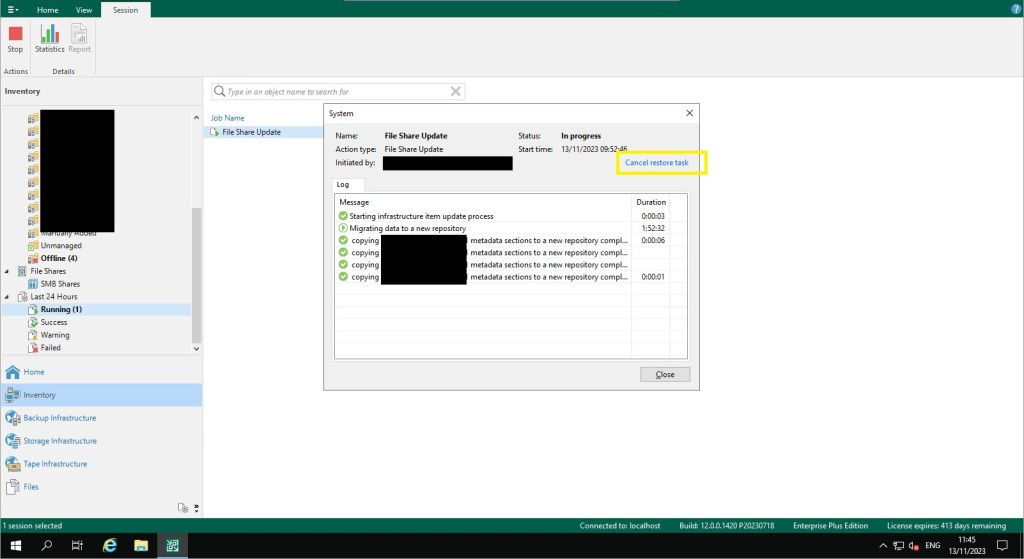Click the Duration column header
1024x559 pixels.
pos(650,202)
